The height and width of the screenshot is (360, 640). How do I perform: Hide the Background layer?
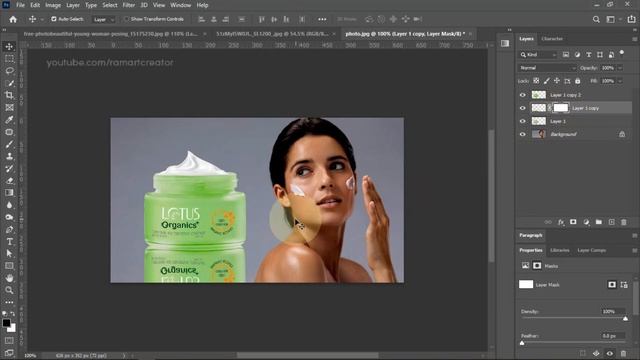click(522, 134)
